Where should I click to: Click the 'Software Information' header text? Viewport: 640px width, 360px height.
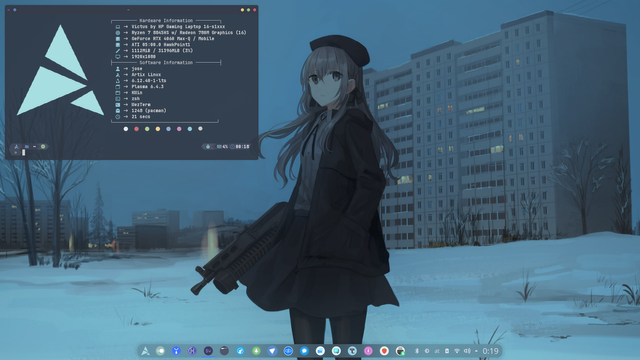[x=166, y=62]
